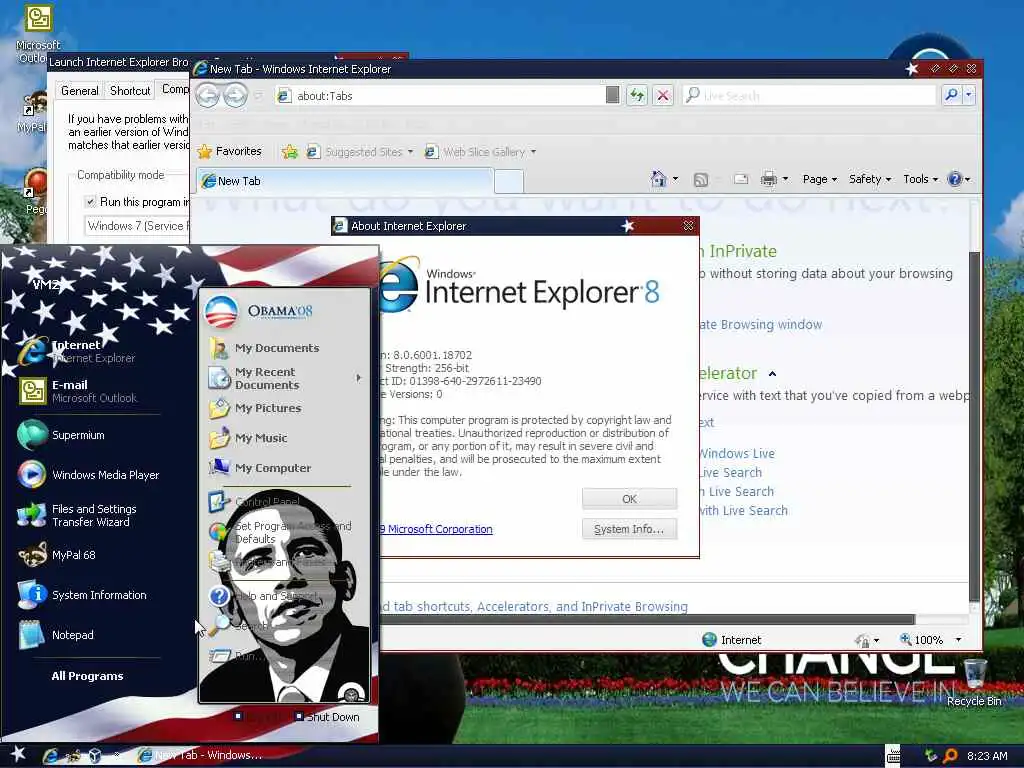
Task: Click the star Start button on taskbar
Action: [x=18, y=754]
